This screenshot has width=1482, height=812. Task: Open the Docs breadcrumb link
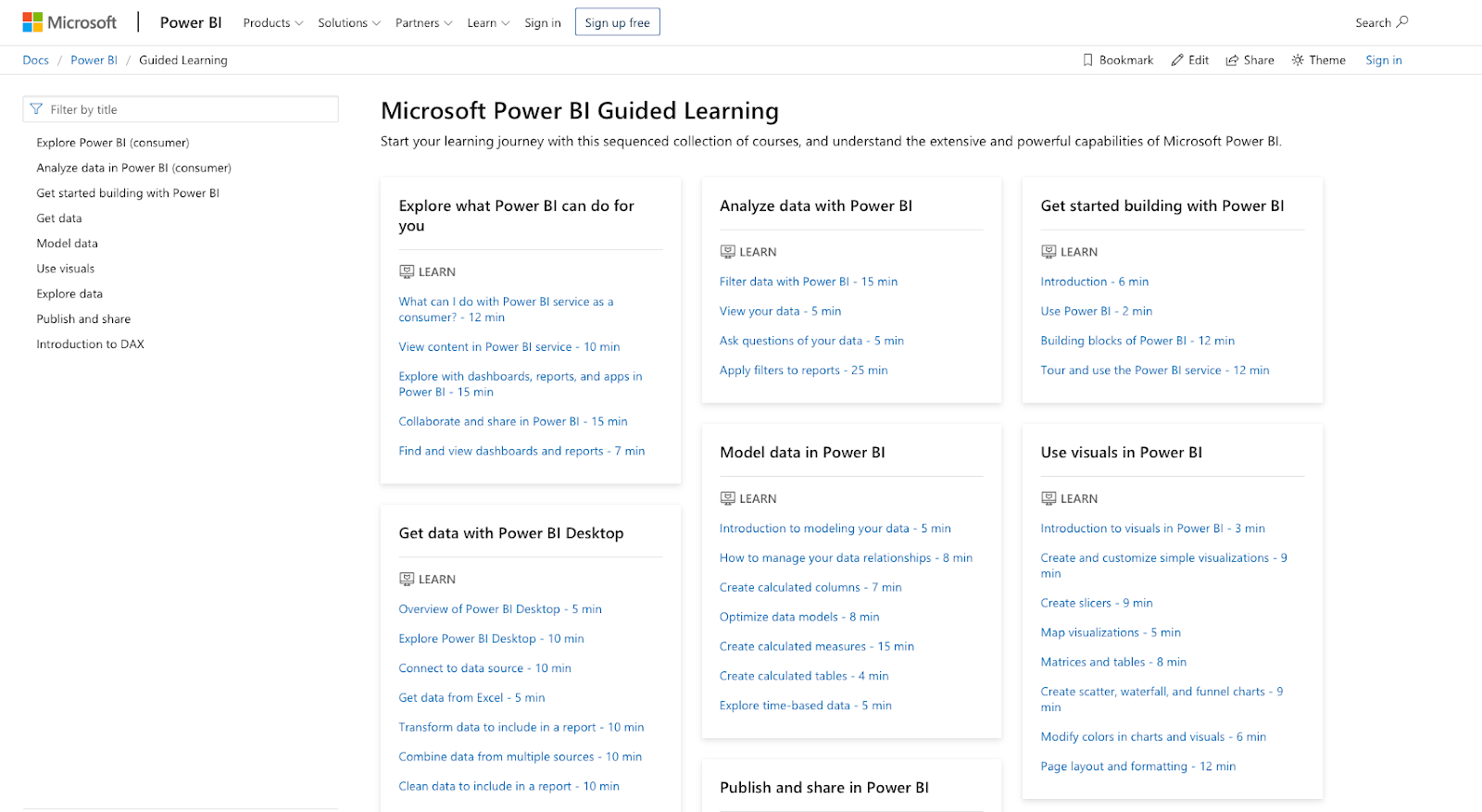pos(36,60)
